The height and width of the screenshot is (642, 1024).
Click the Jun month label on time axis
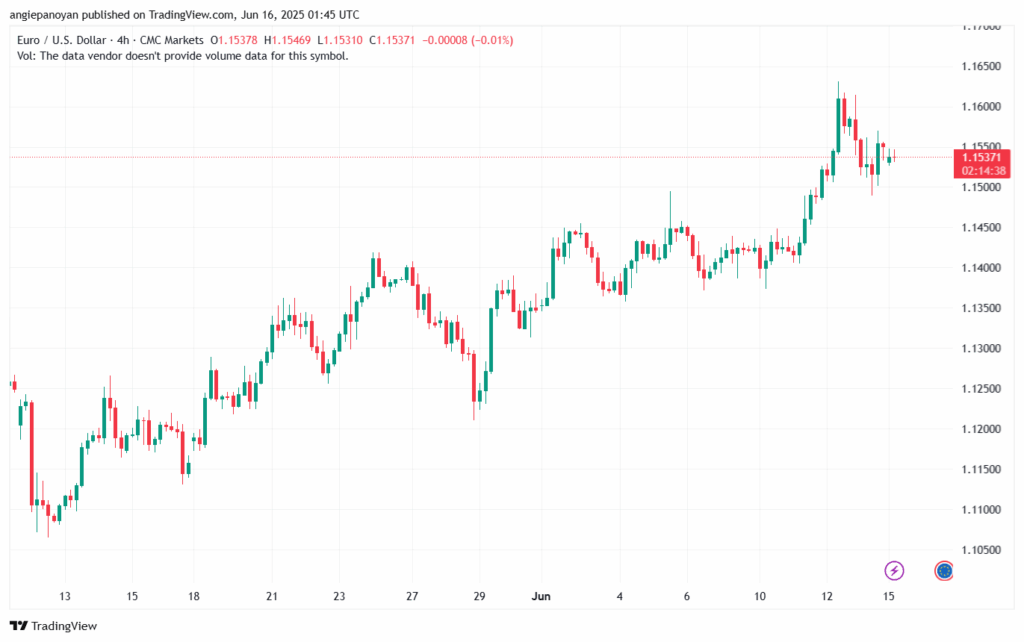(x=541, y=596)
